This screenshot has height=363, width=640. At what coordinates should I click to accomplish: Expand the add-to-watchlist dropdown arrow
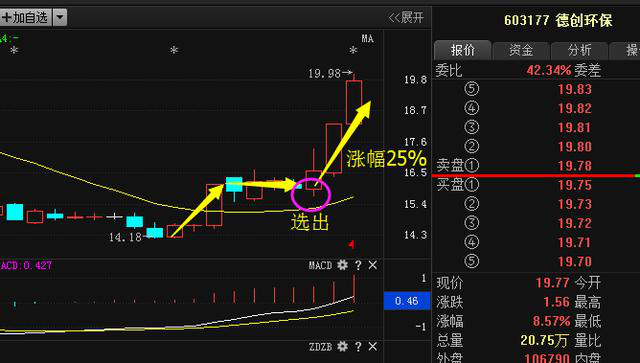[x=60, y=18]
